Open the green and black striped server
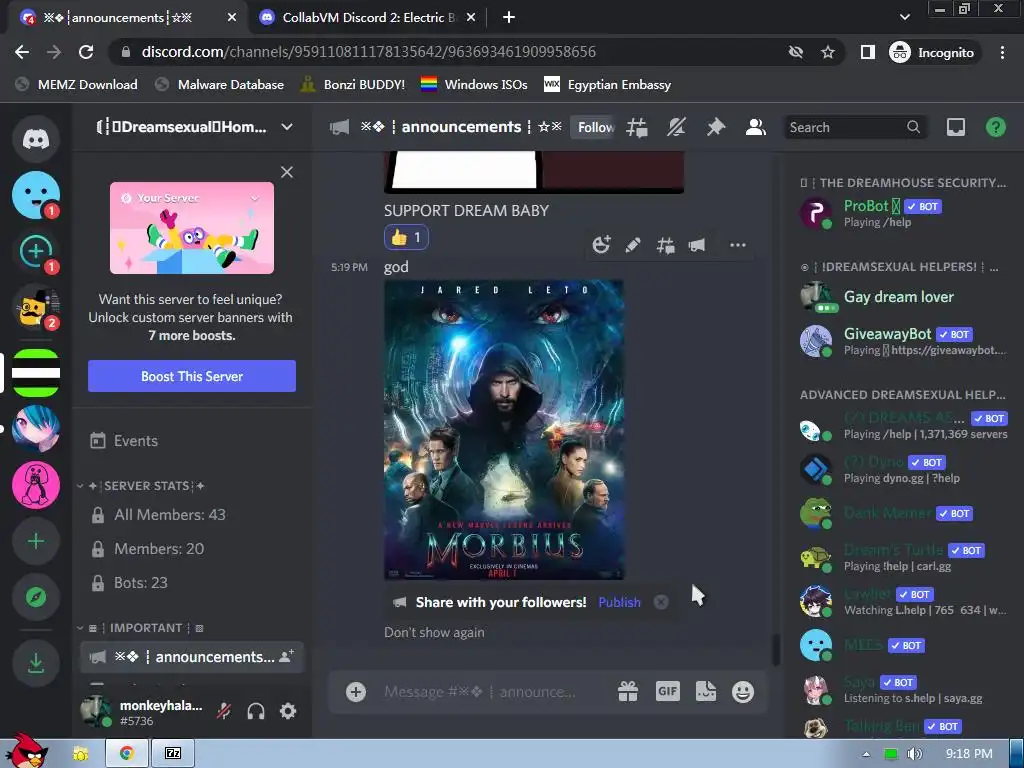 (36, 373)
